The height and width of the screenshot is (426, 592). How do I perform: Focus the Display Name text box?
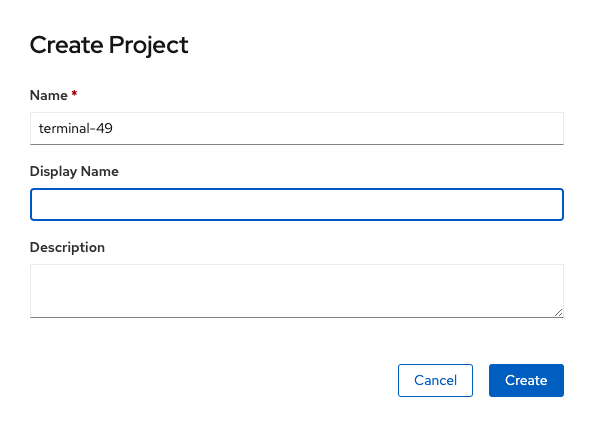[297, 204]
